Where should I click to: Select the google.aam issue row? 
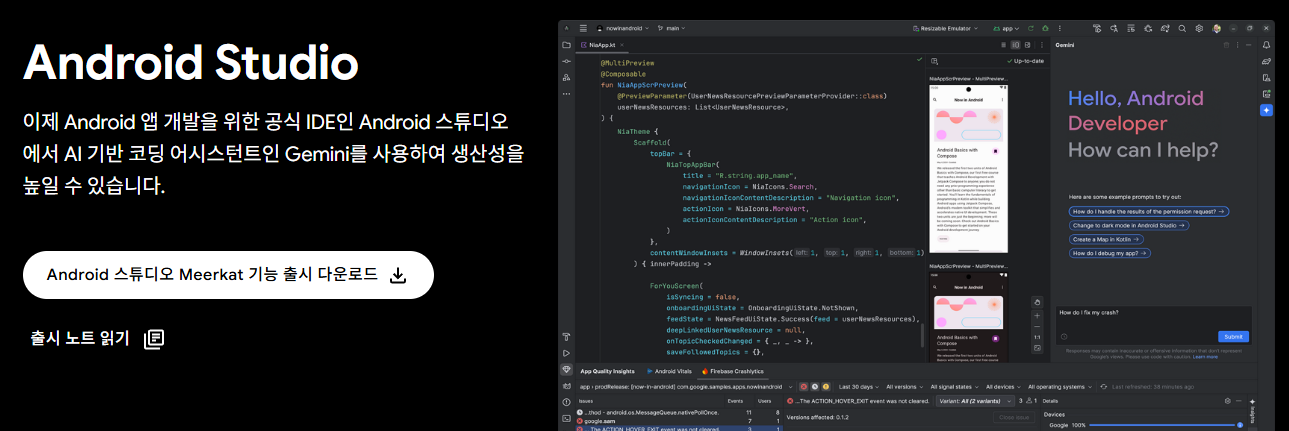click(679, 420)
